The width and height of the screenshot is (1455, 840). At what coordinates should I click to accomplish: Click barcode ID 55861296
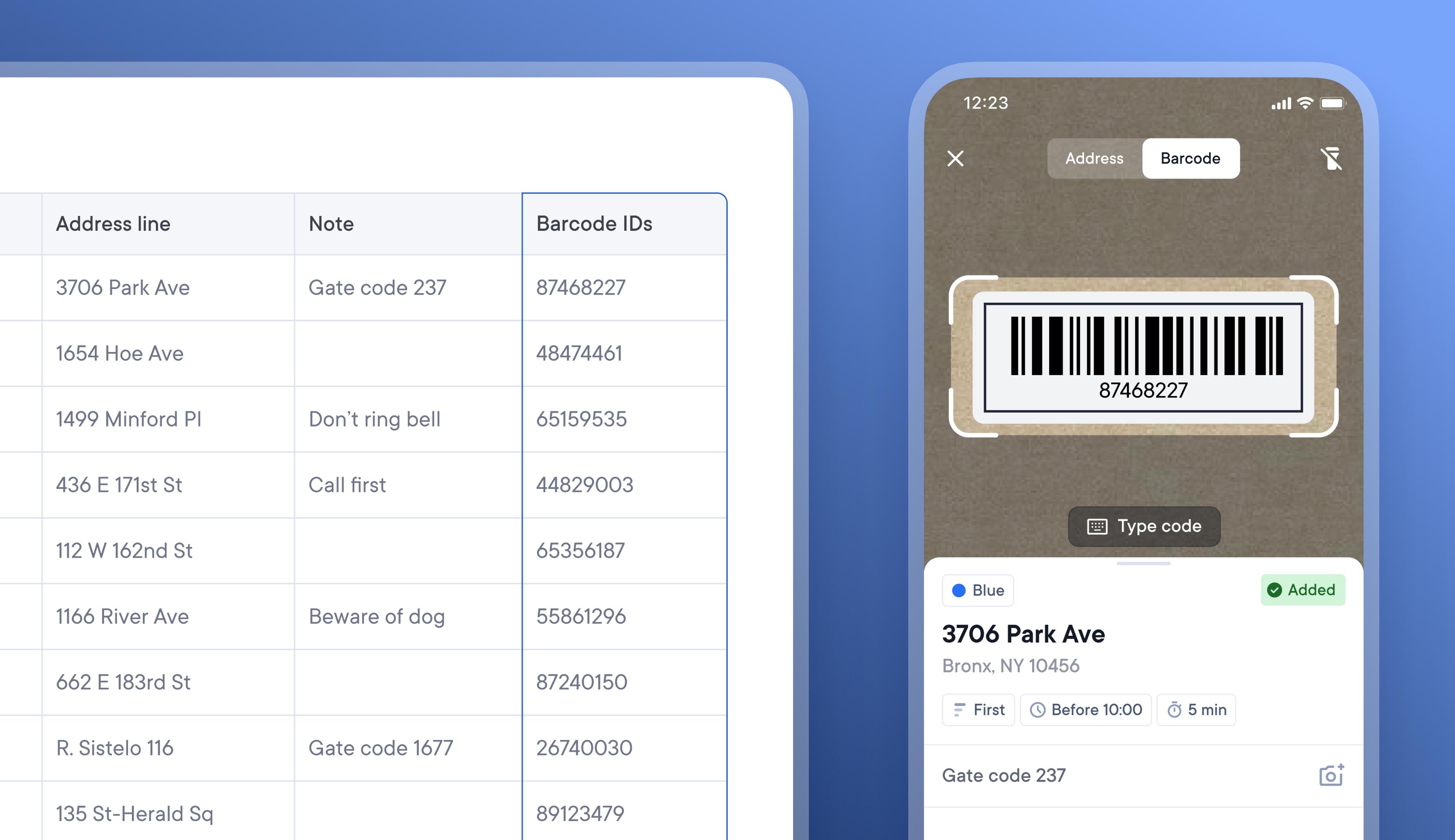pos(624,616)
